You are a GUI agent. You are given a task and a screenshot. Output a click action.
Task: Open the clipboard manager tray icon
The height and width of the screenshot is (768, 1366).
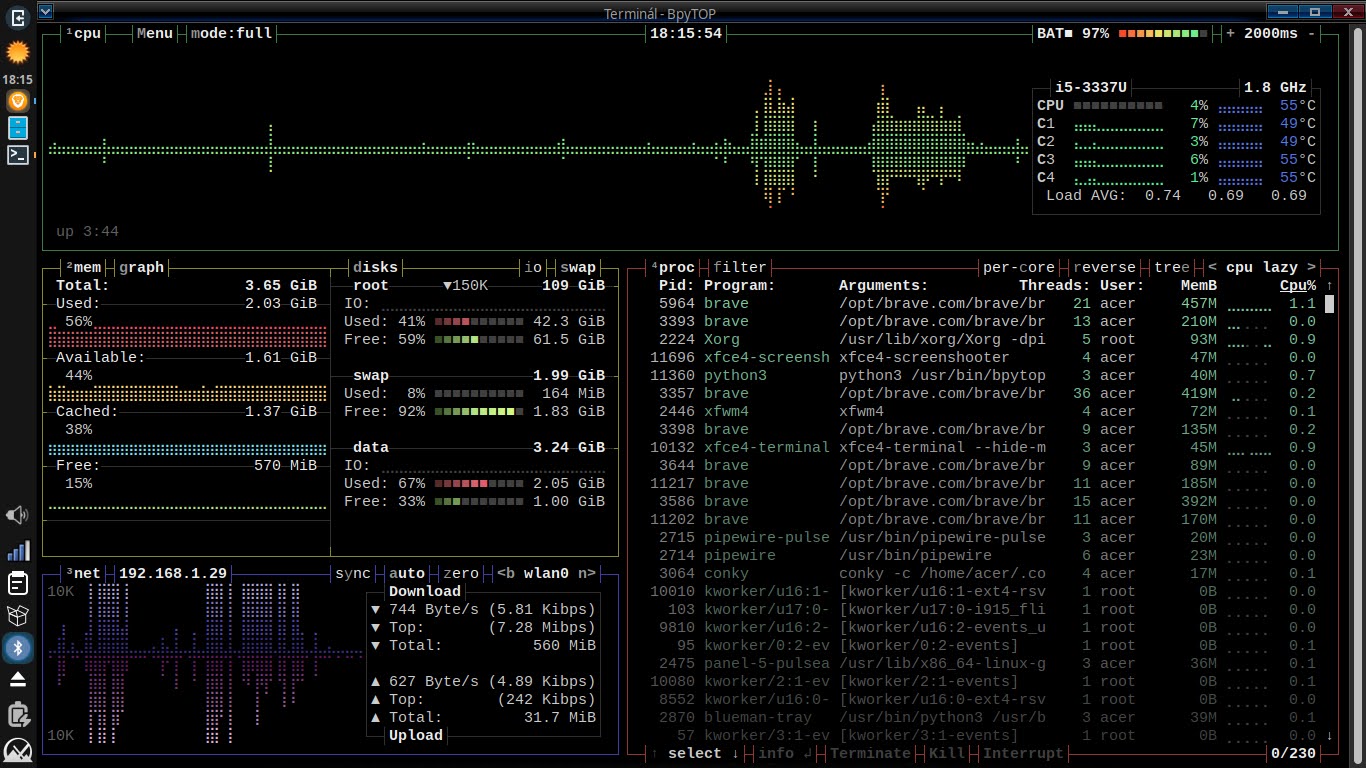coord(17,583)
